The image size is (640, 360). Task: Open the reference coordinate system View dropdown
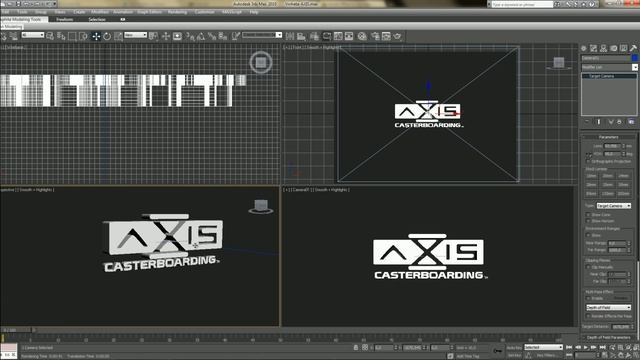[136, 35]
